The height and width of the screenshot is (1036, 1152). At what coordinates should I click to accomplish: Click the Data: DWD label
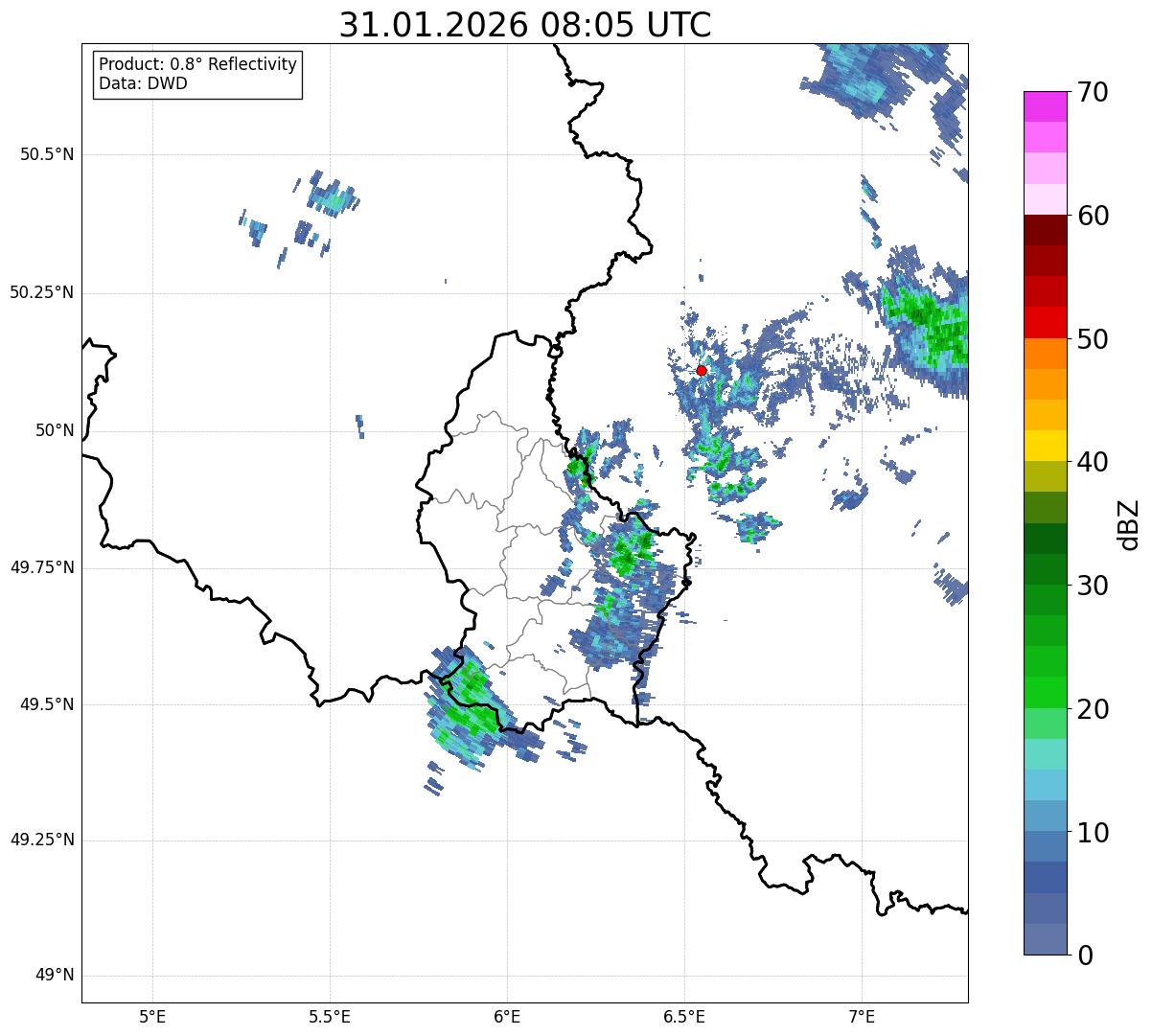(x=143, y=83)
